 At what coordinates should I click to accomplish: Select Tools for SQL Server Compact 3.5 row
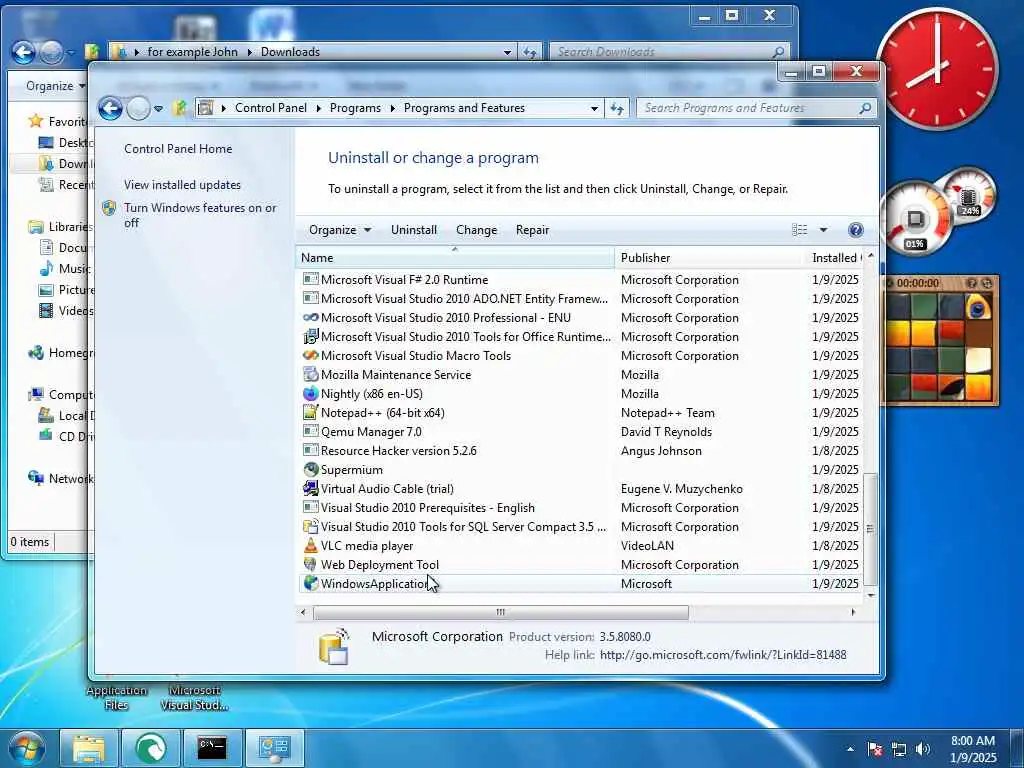coord(581,526)
